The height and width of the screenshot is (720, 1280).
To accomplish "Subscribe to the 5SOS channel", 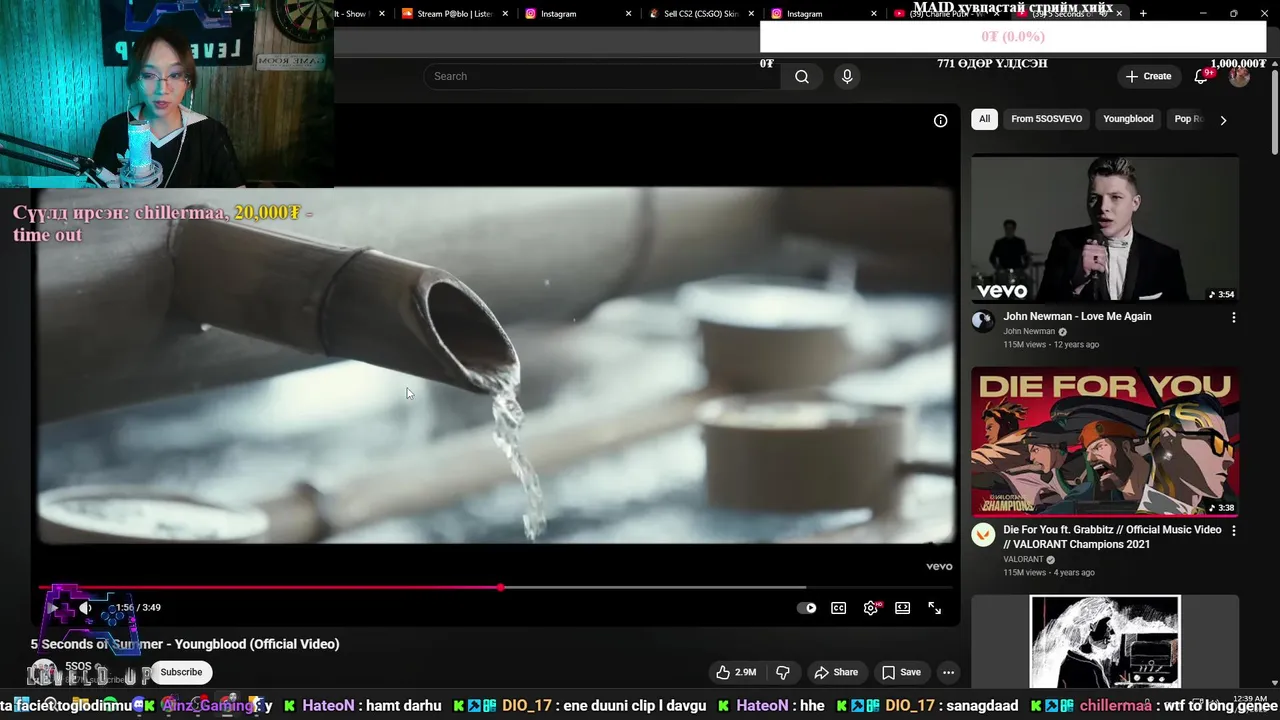I will (181, 672).
